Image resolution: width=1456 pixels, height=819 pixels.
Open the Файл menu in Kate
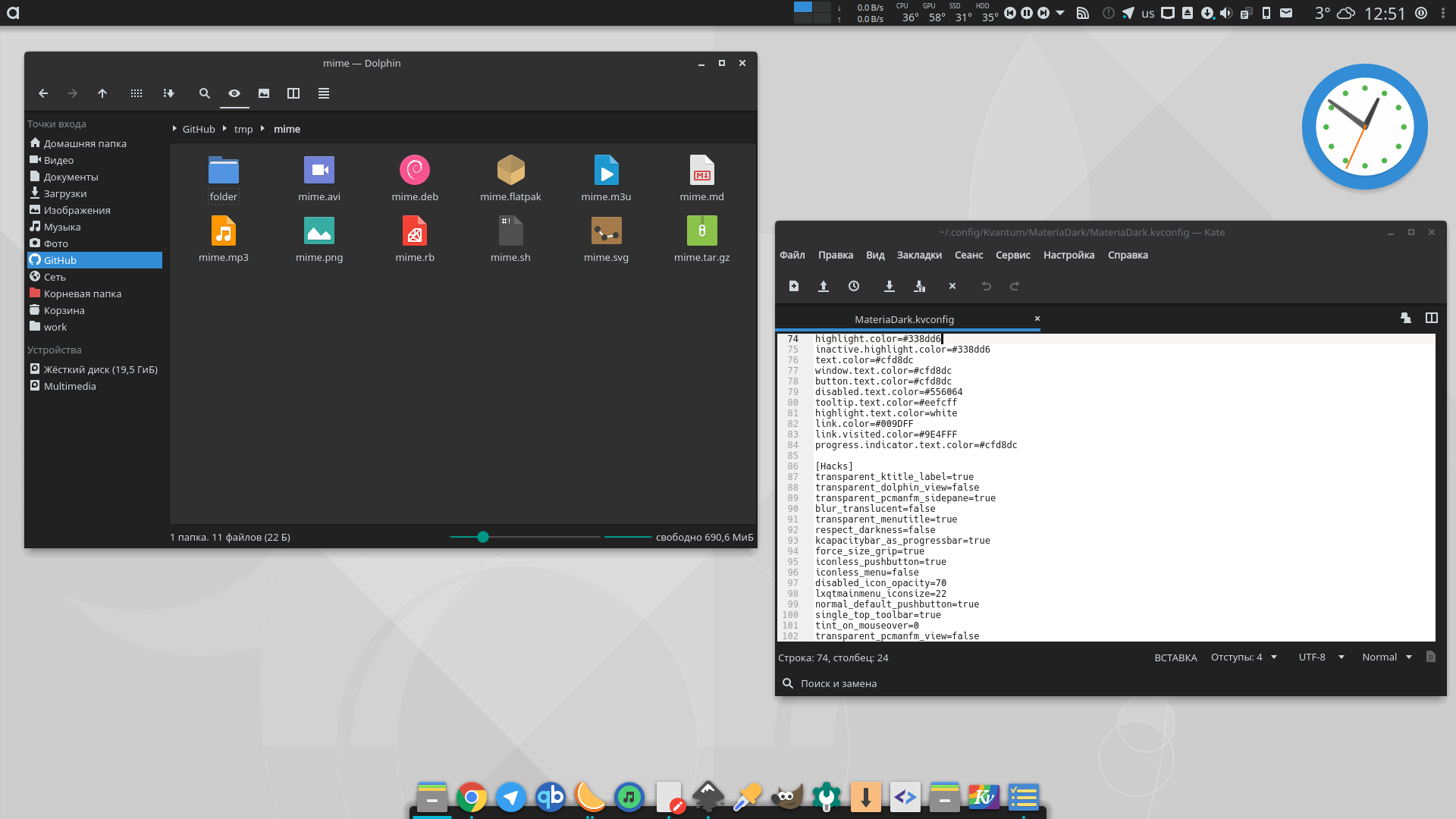tap(792, 255)
